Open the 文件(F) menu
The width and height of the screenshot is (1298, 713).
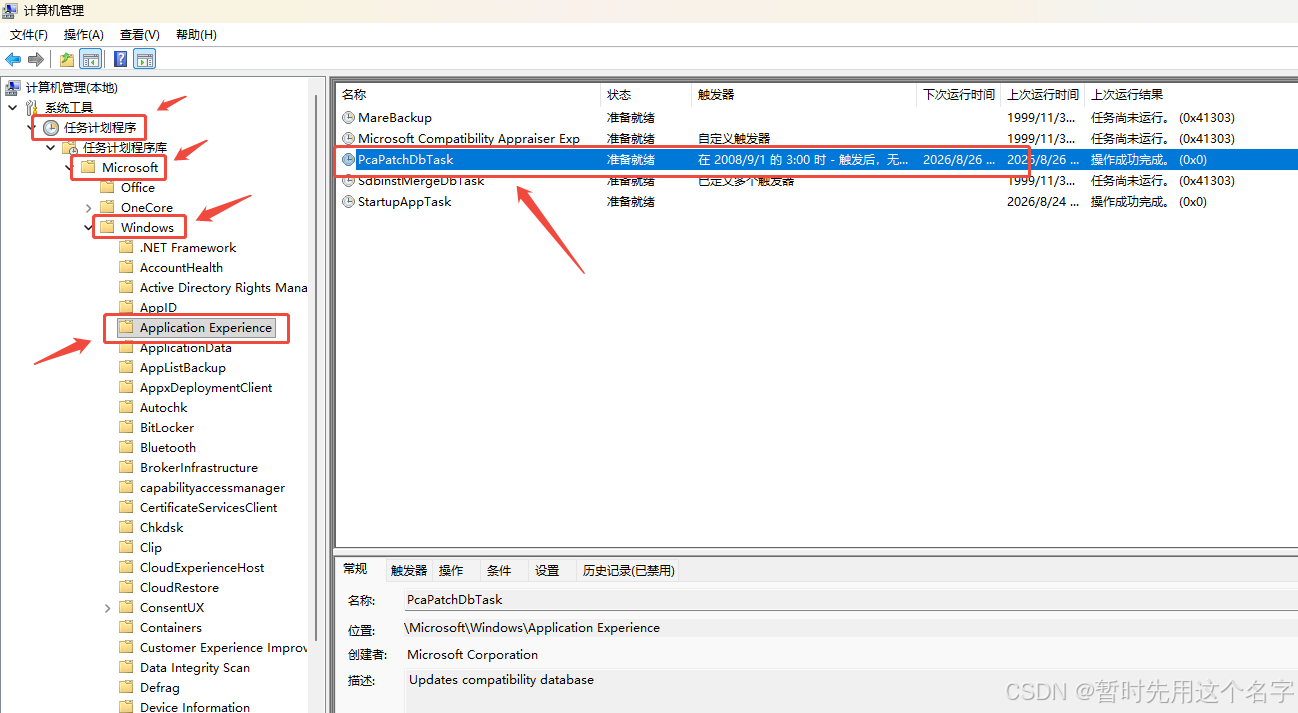pyautogui.click(x=29, y=35)
